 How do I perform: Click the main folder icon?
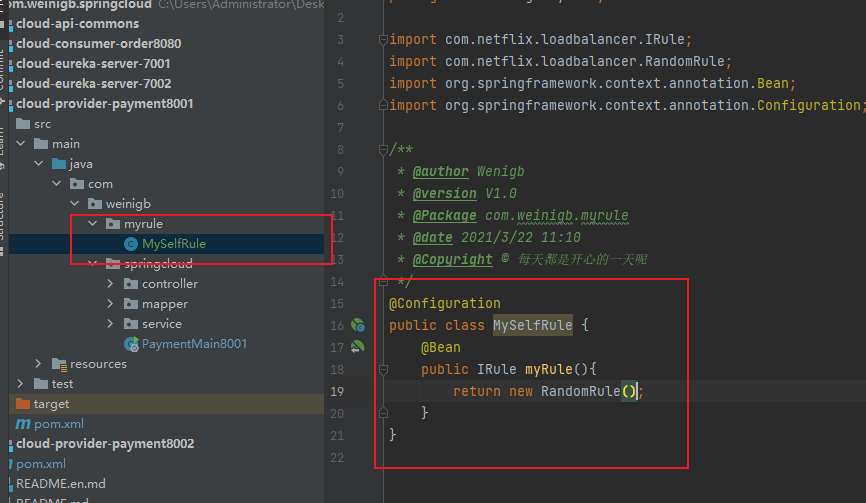tap(41, 144)
